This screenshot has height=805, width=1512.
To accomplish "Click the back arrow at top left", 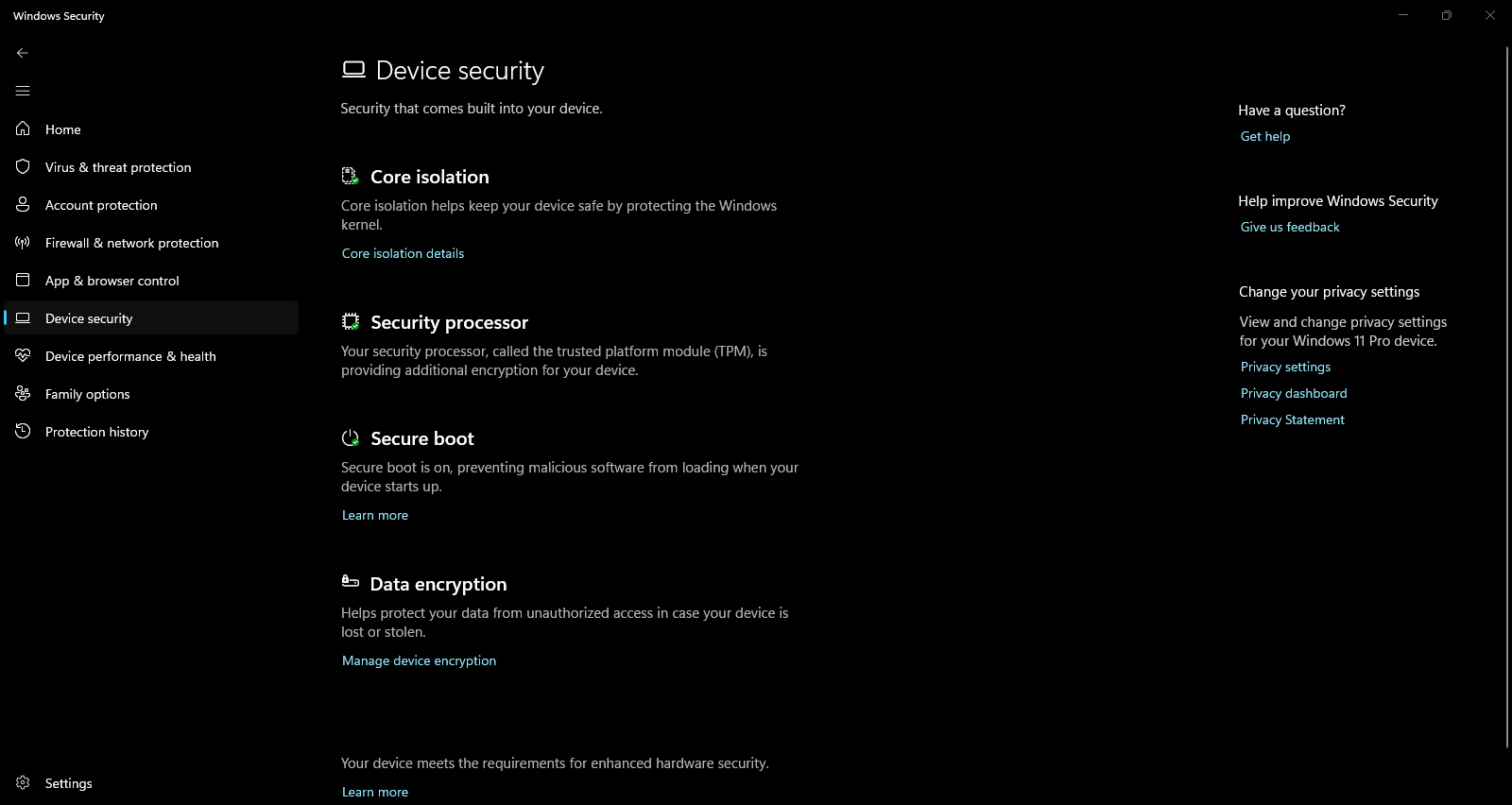I will point(23,53).
